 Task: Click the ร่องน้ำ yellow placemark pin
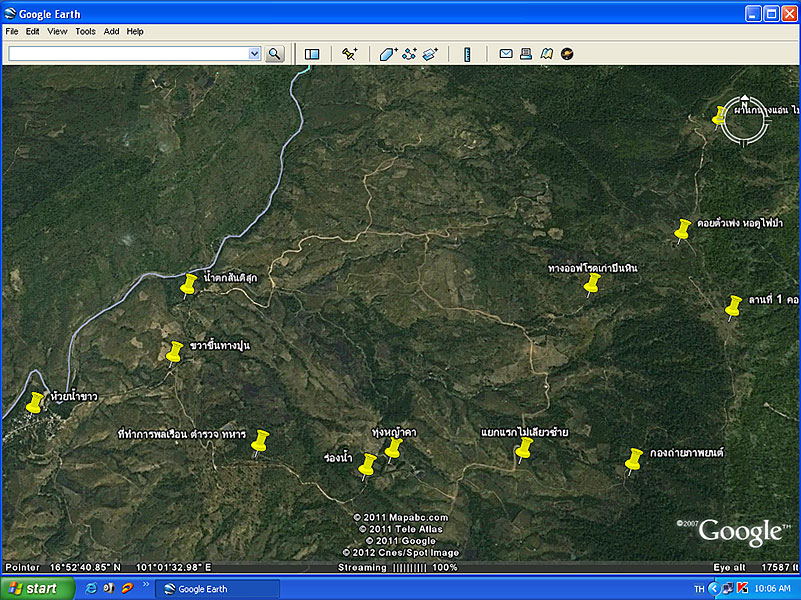[367, 464]
